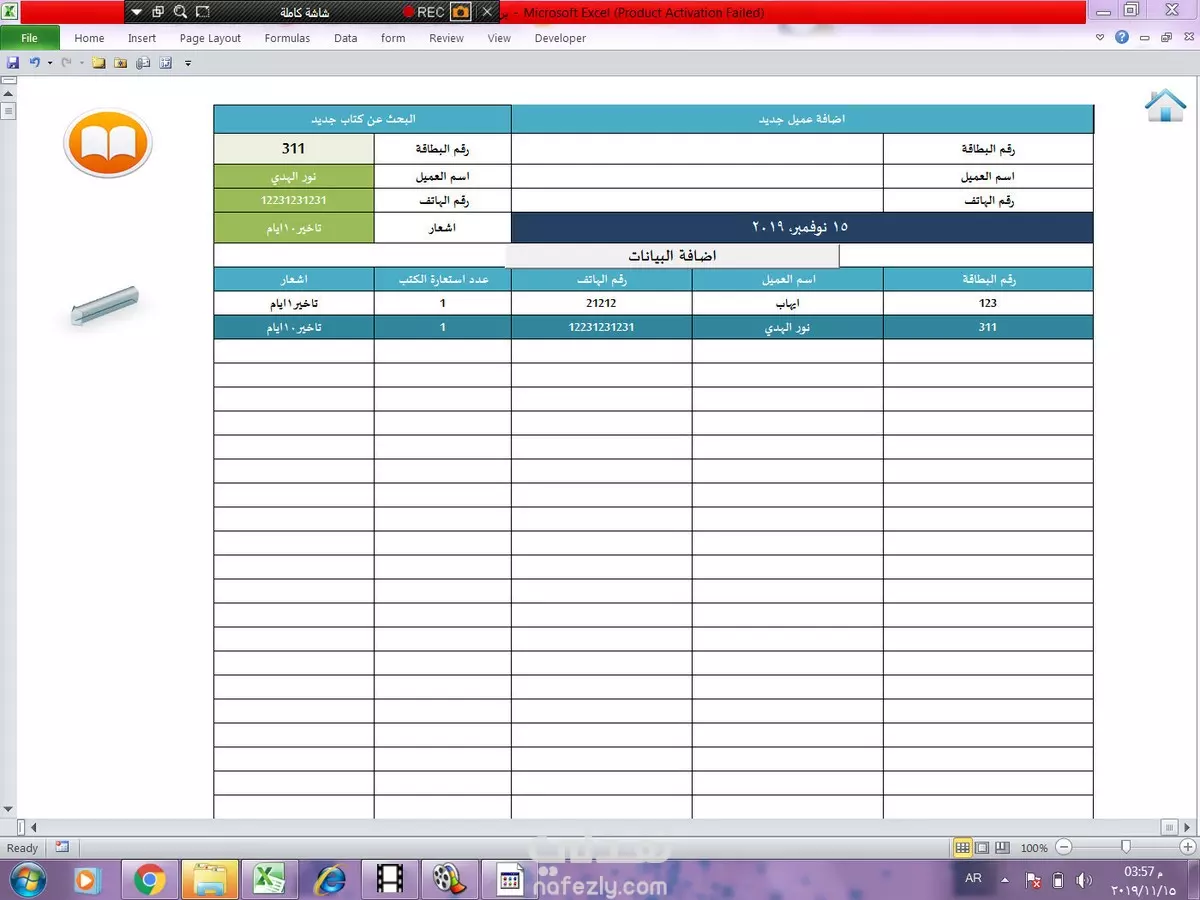Switch to Page Layout view in status bar
Image resolution: width=1200 pixels, height=900 pixels.
tap(982, 847)
